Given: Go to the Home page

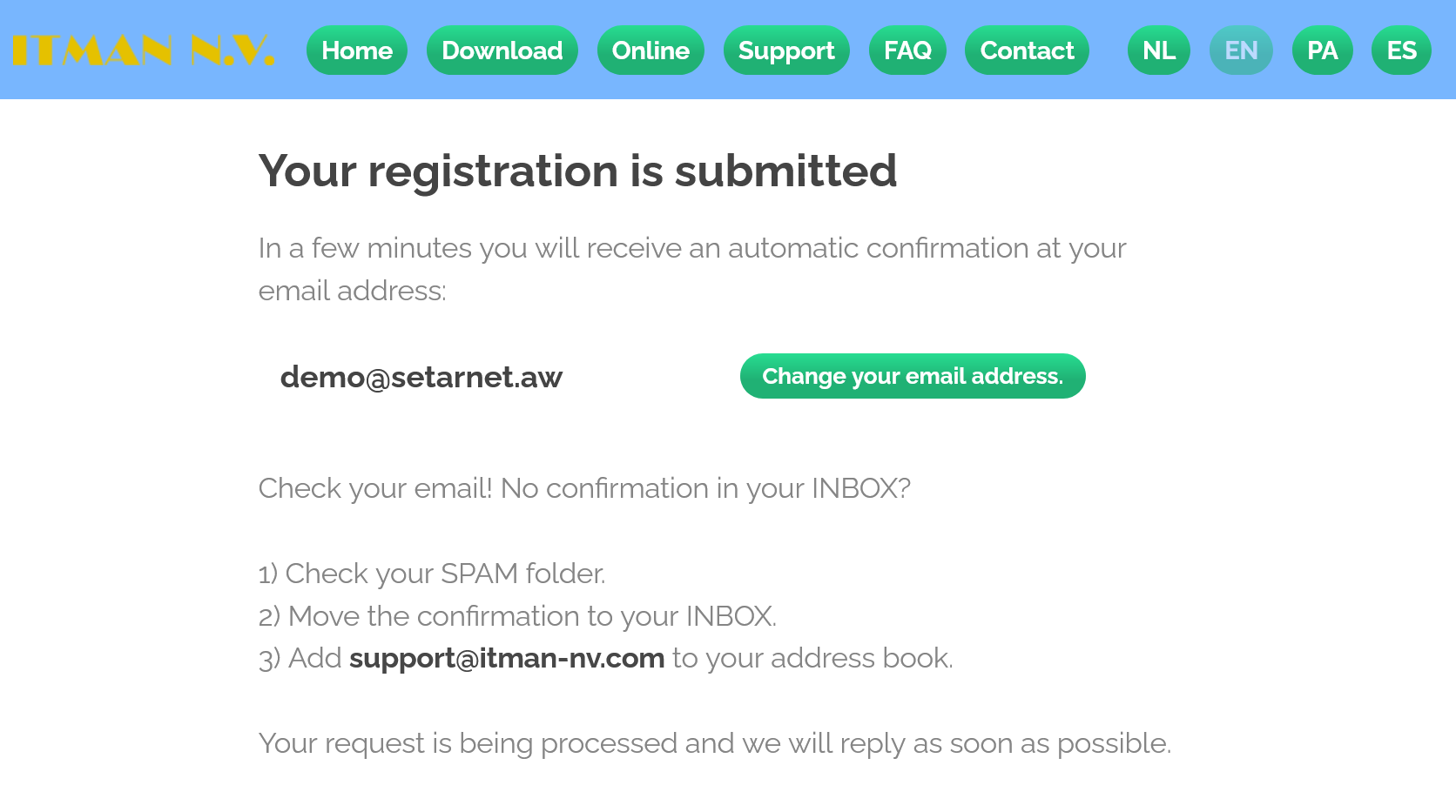Looking at the screenshot, I should click(357, 50).
